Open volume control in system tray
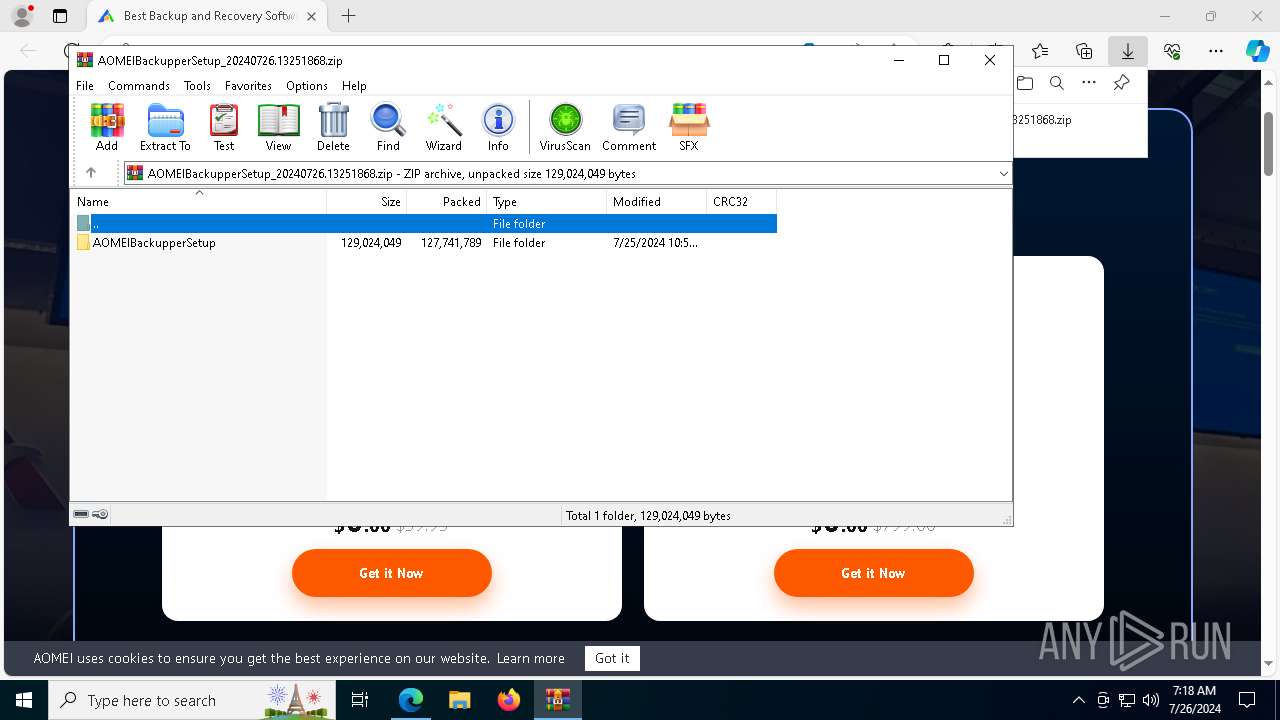 (x=1150, y=700)
